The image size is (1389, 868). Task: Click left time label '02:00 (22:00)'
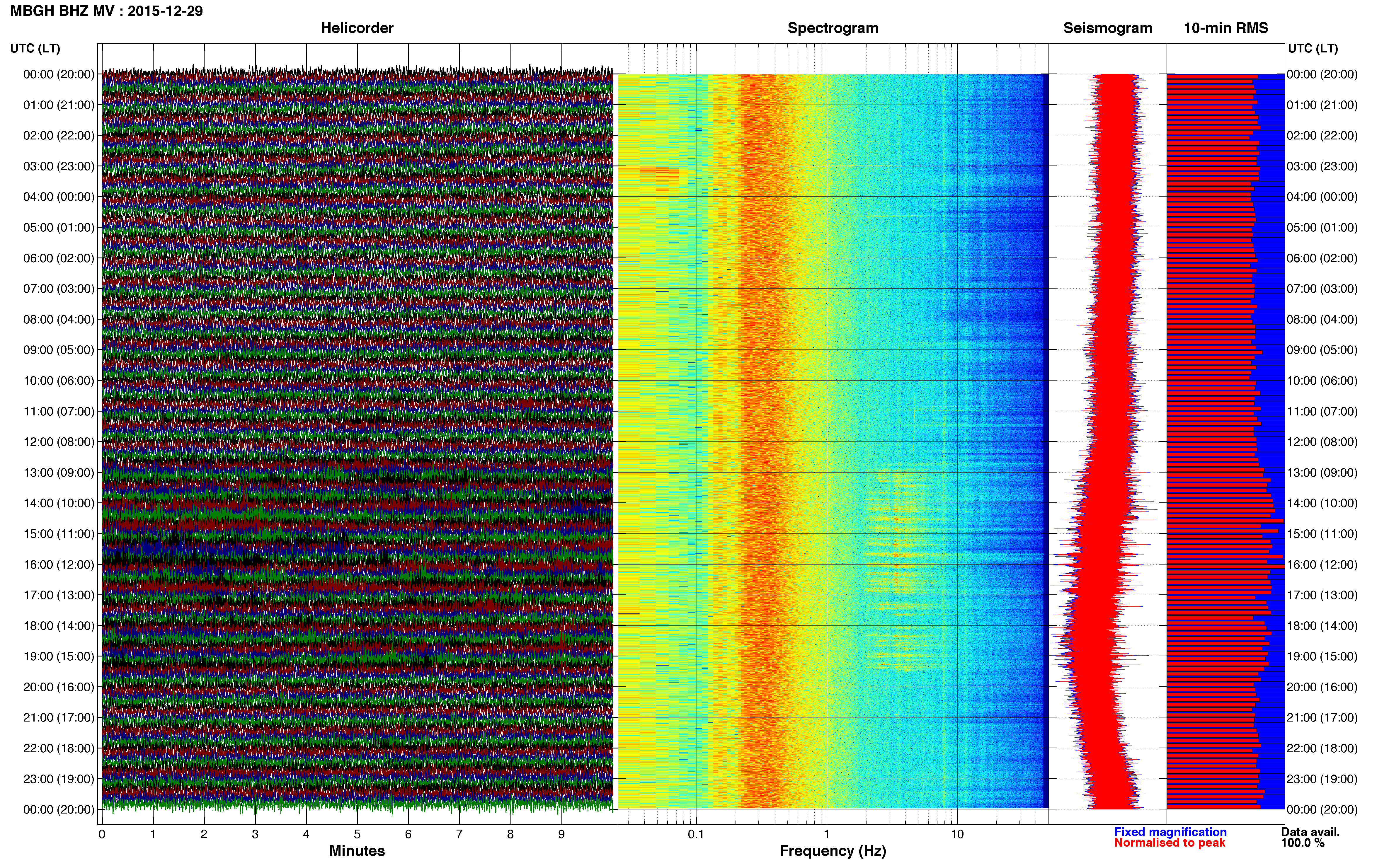[59, 135]
